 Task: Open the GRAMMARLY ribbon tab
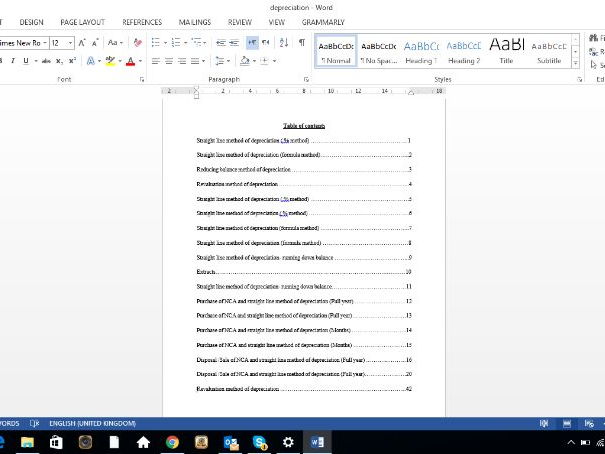322,21
